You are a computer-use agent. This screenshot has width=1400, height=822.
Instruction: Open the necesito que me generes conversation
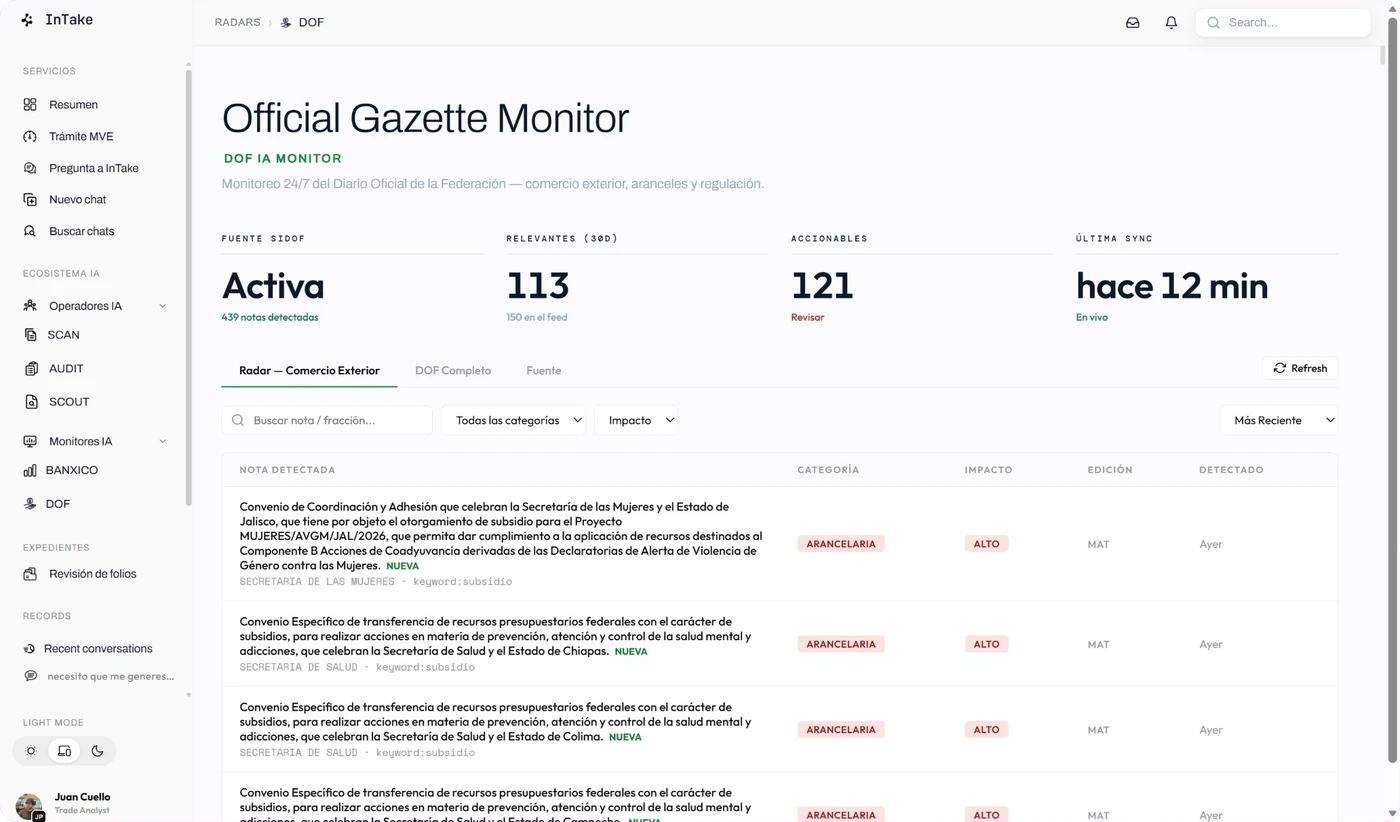tap(110, 676)
